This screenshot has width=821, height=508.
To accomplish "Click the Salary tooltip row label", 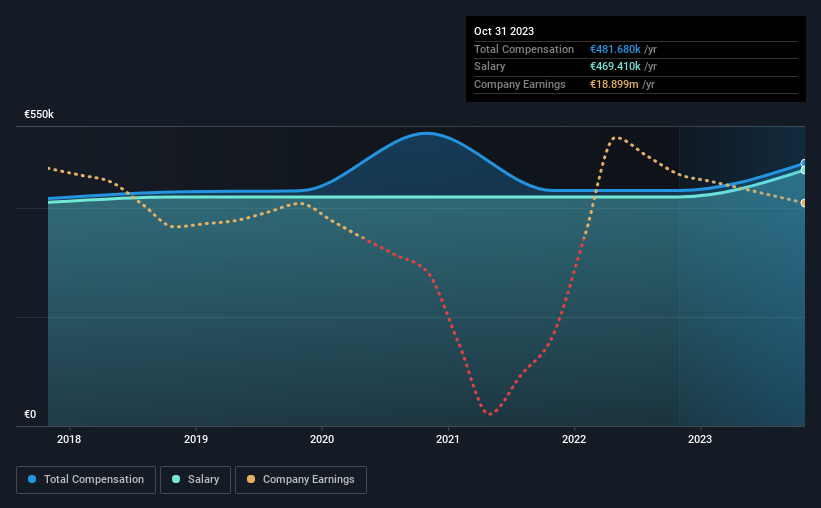I will [x=490, y=67].
